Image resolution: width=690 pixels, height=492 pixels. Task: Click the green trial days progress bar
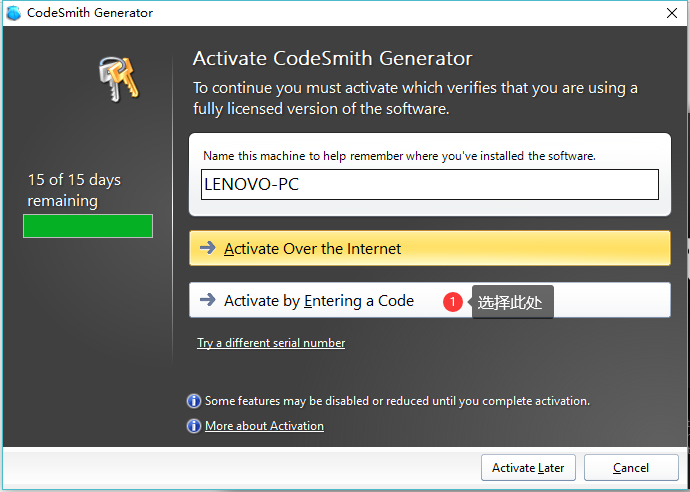pos(88,226)
